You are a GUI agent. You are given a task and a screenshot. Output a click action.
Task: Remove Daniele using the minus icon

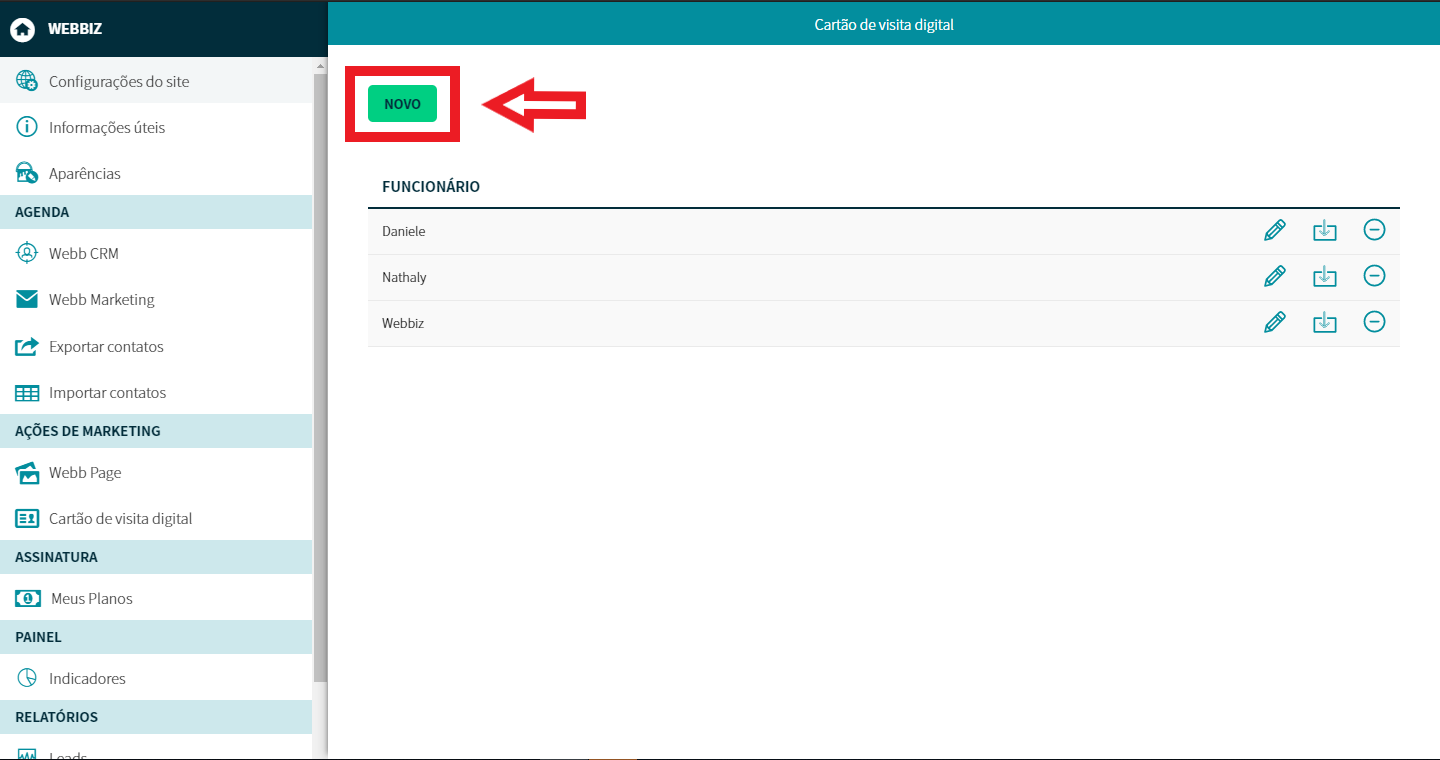pos(1374,230)
